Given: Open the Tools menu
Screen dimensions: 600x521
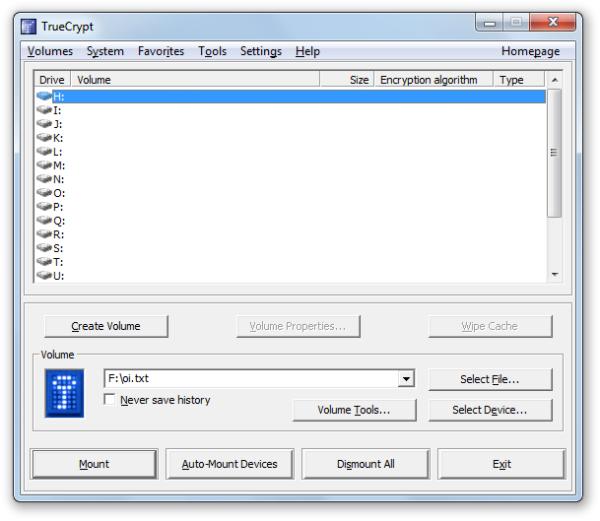Looking at the screenshot, I should point(212,51).
